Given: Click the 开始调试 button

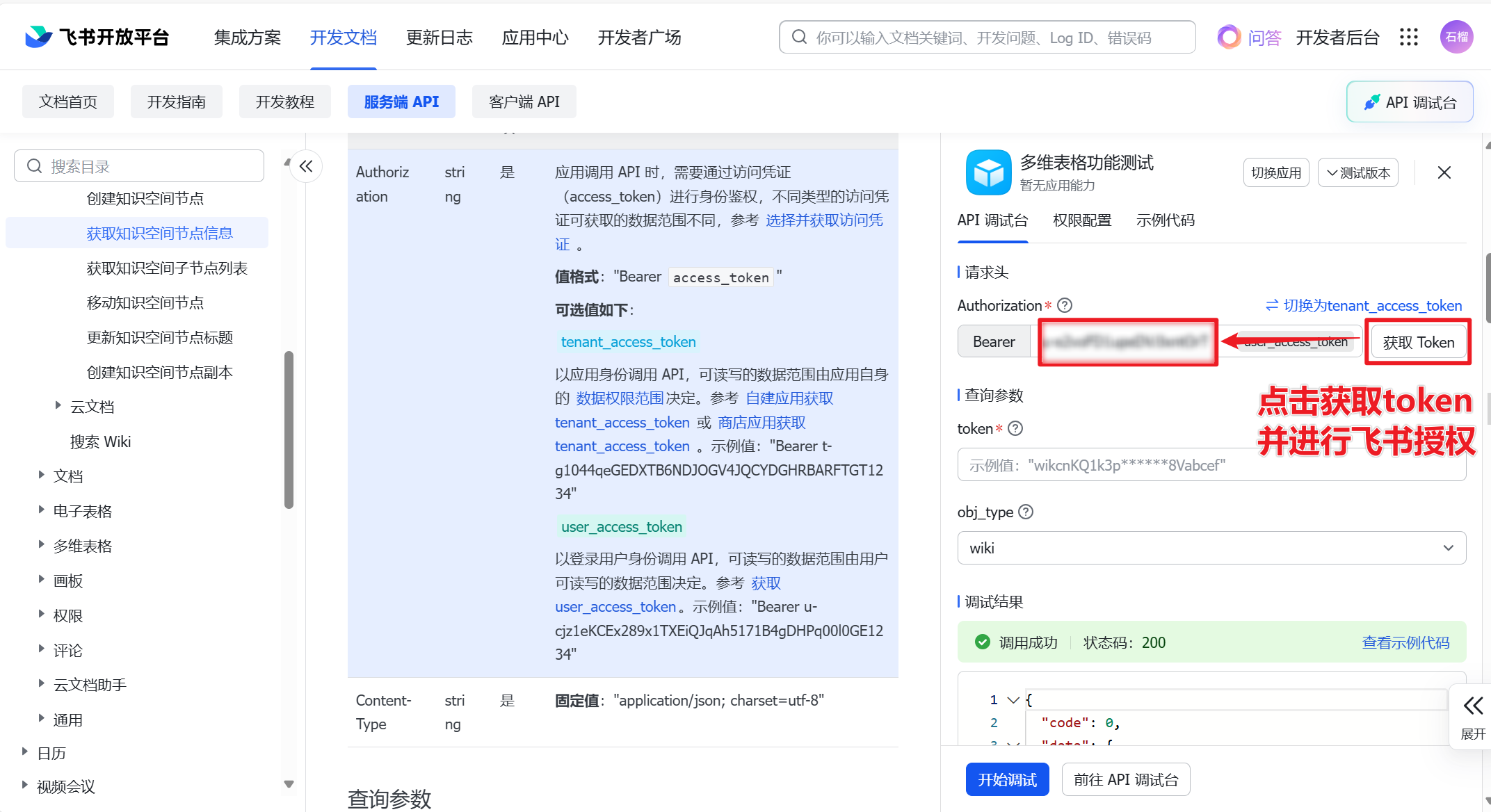Looking at the screenshot, I should [x=1007, y=779].
